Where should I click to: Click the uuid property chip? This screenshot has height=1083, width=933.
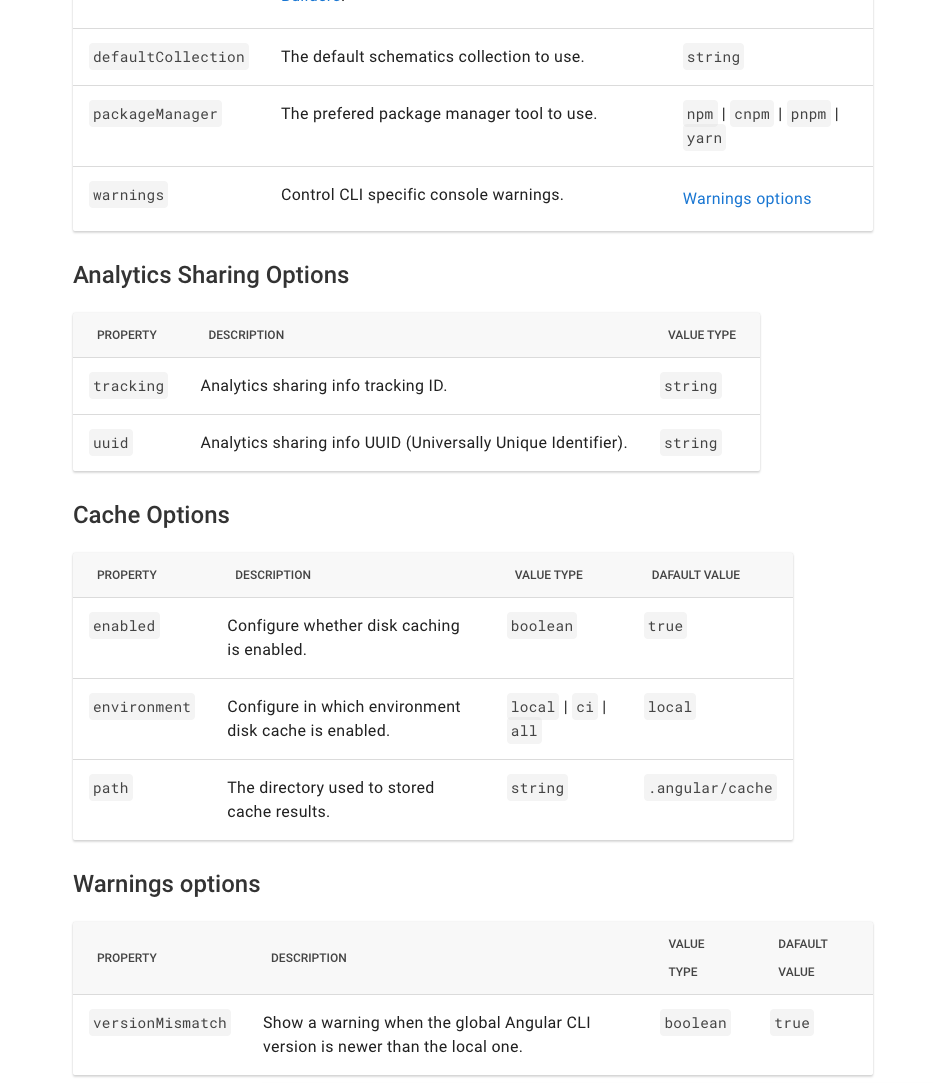point(110,442)
